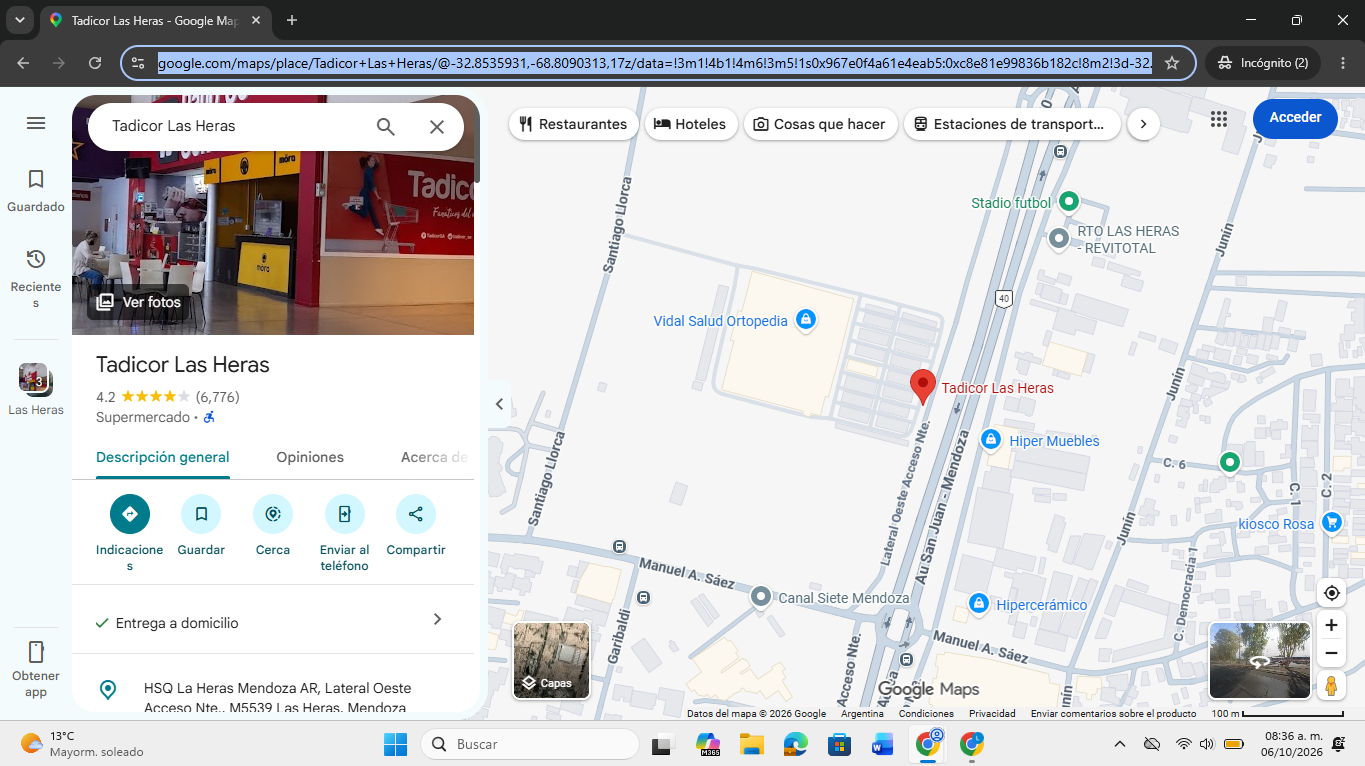This screenshot has height=766, width=1365.
Task: Search with the magnifier icon
Action: coord(386,127)
